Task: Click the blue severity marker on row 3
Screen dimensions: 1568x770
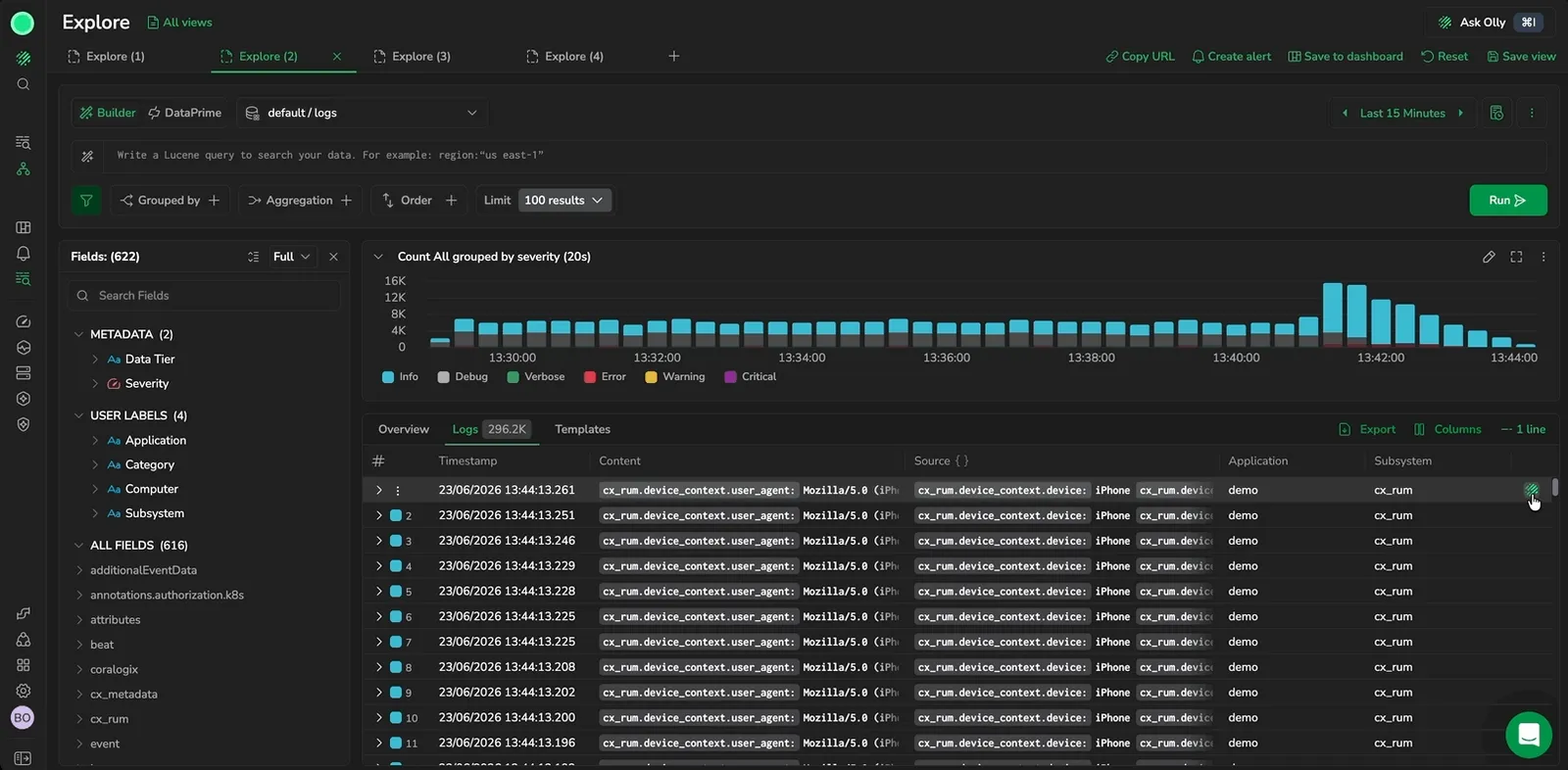Action: pyautogui.click(x=396, y=541)
